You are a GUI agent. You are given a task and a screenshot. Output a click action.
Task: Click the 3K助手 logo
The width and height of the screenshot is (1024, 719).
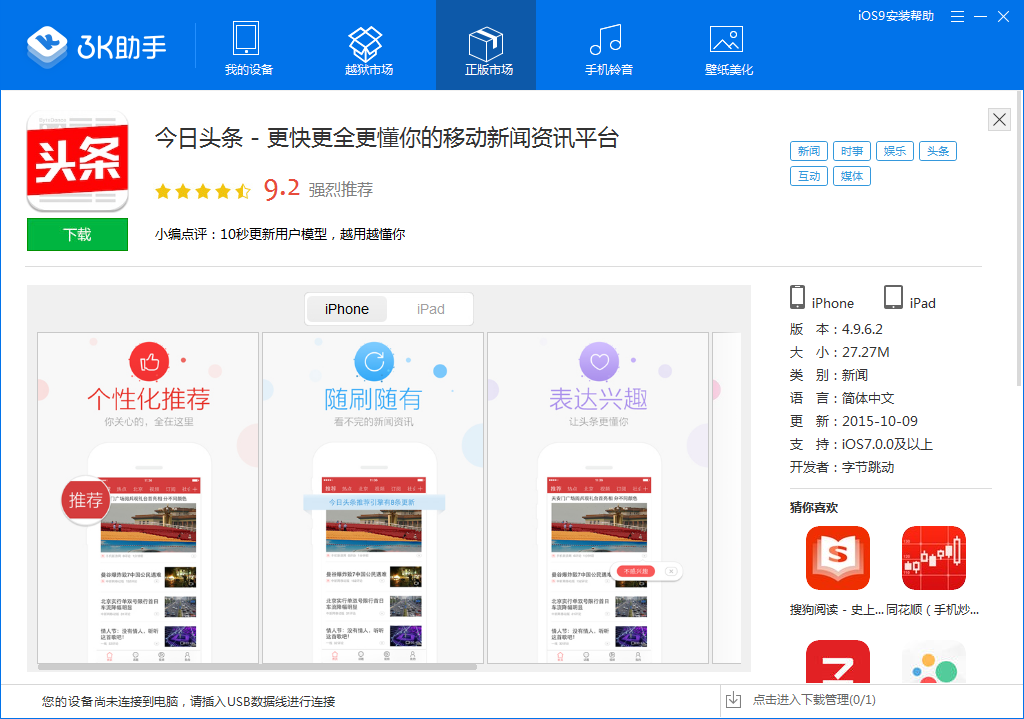pos(97,46)
